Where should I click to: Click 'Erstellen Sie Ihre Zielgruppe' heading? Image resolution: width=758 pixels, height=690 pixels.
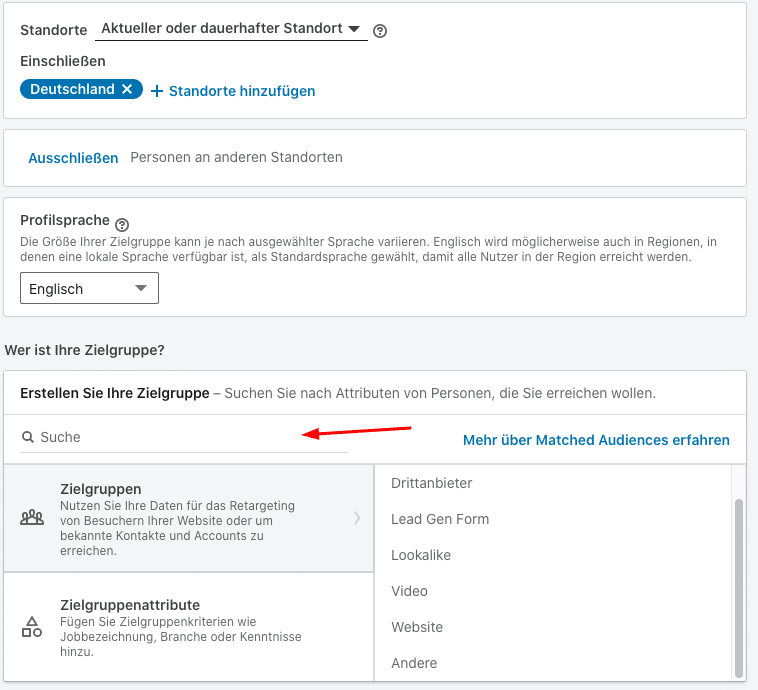point(115,393)
